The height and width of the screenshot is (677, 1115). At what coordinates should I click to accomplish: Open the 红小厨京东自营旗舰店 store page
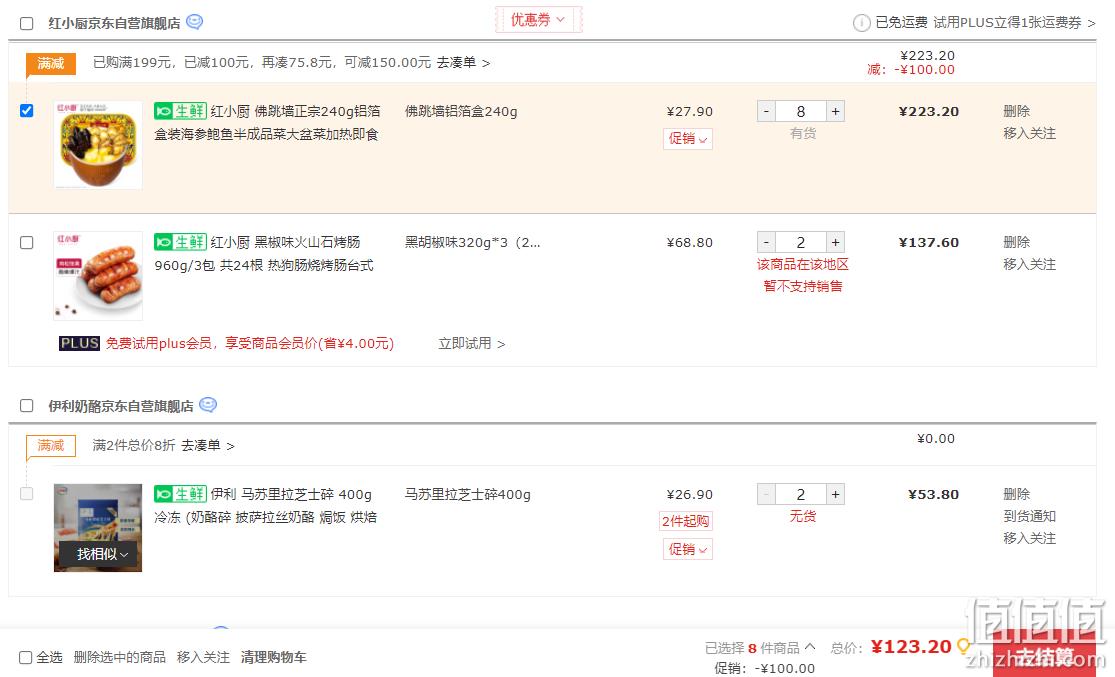click(x=114, y=23)
